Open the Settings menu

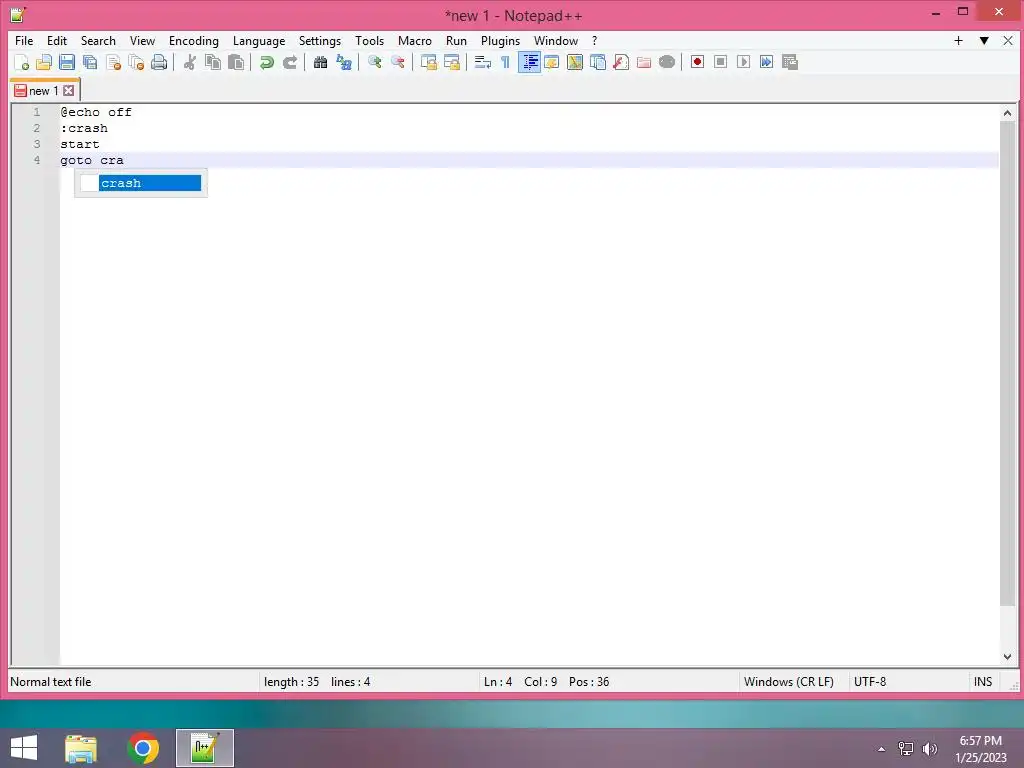(319, 40)
